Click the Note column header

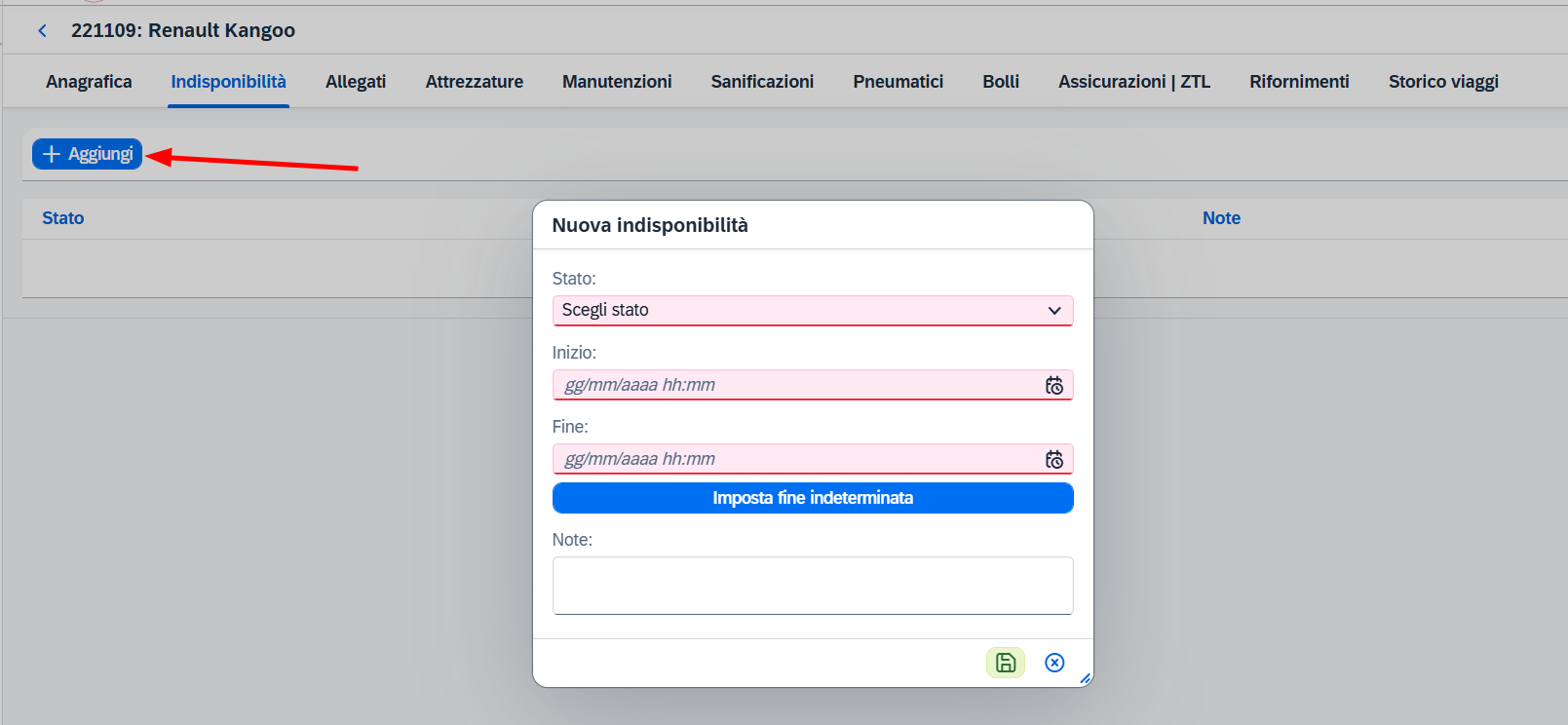(1221, 218)
